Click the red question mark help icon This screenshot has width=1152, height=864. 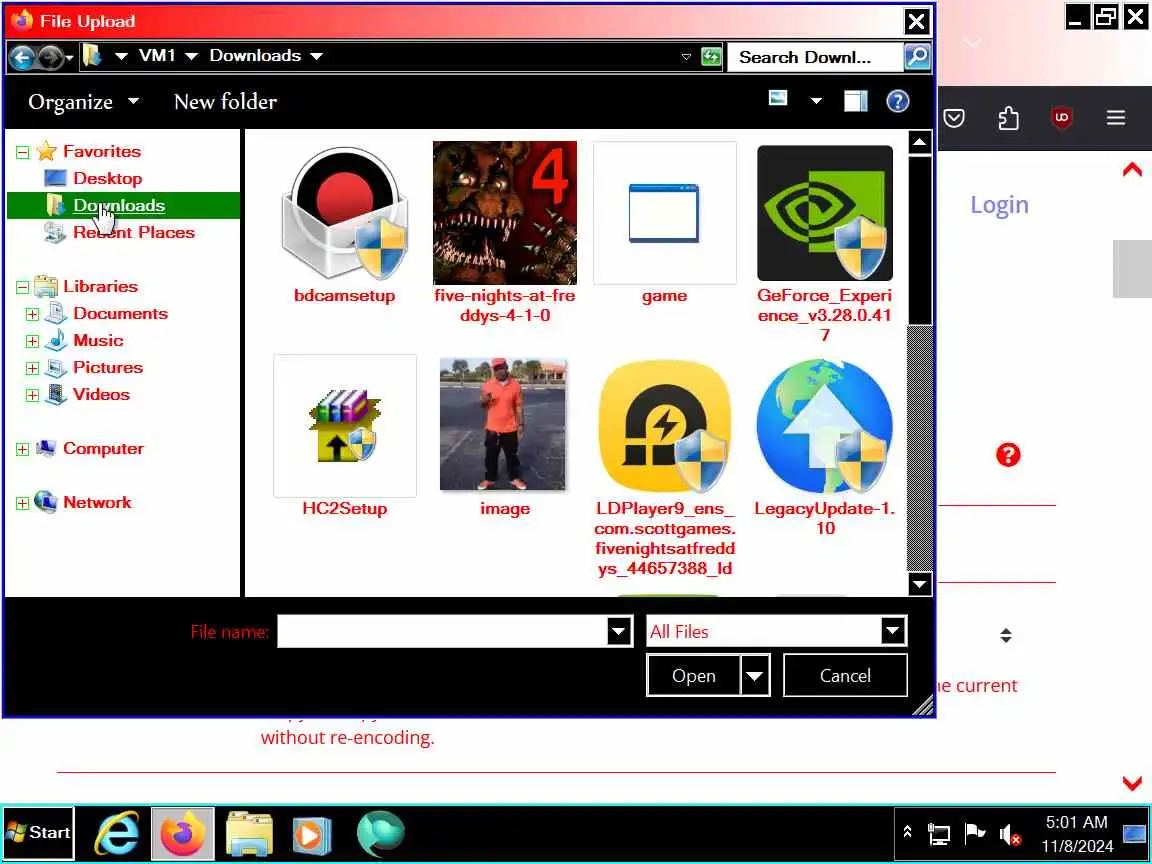1008,455
